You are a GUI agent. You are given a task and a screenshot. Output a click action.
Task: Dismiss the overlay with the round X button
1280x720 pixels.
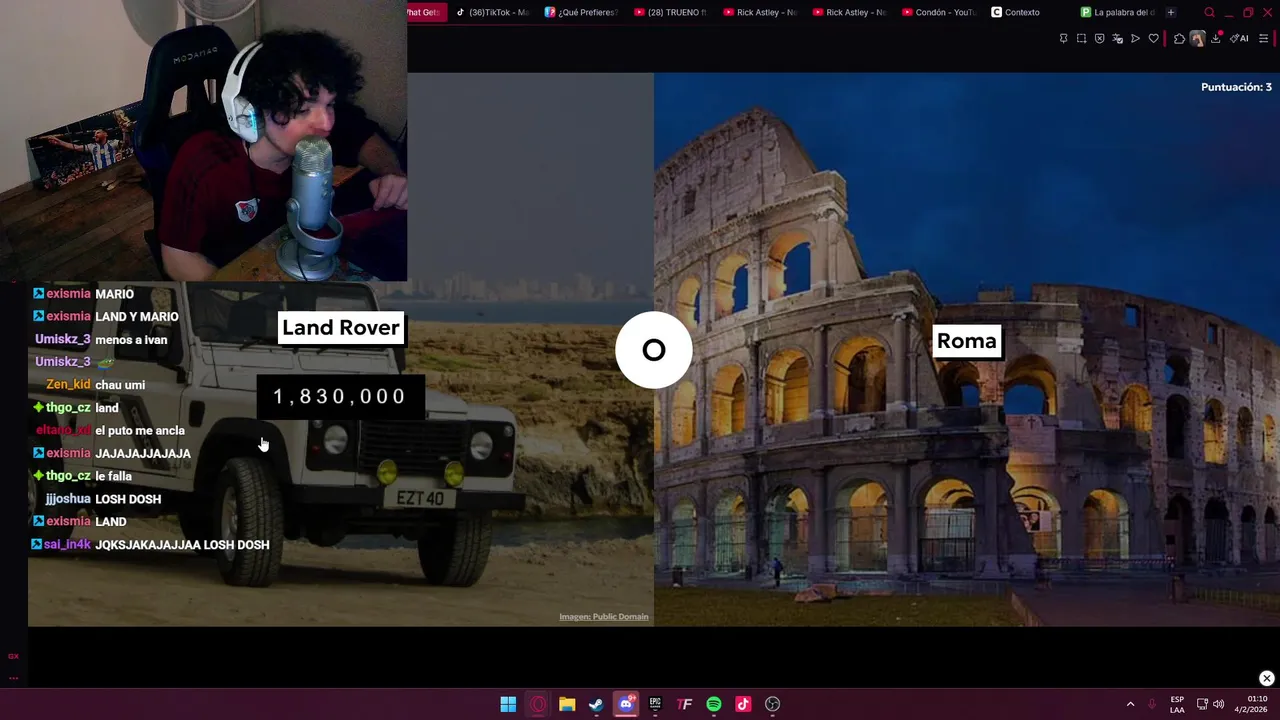(x=1266, y=678)
